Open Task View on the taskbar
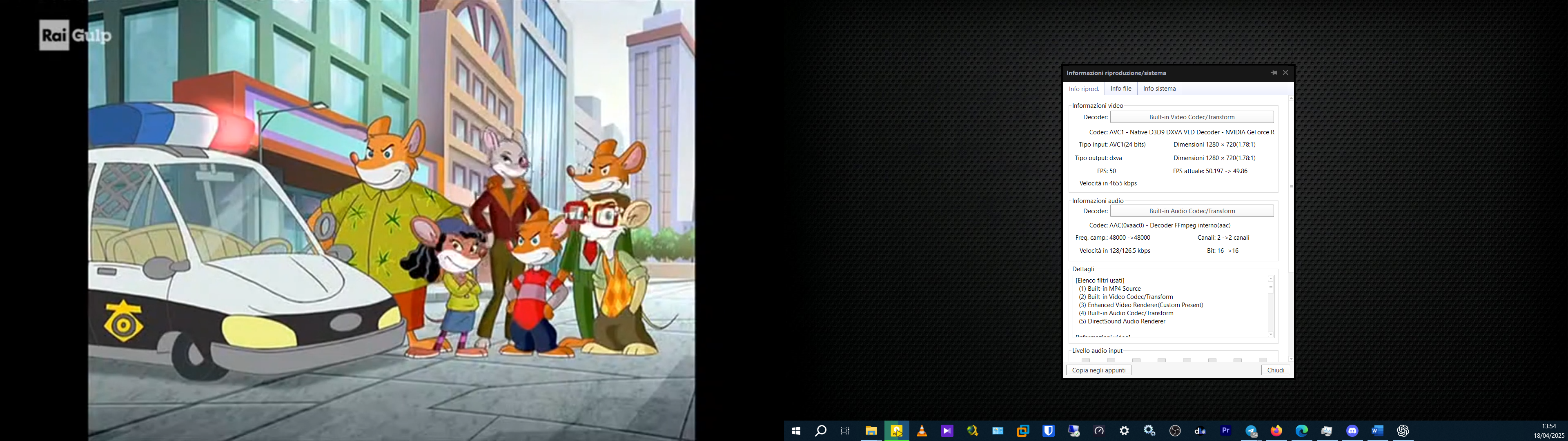1568x441 pixels. (x=846, y=431)
